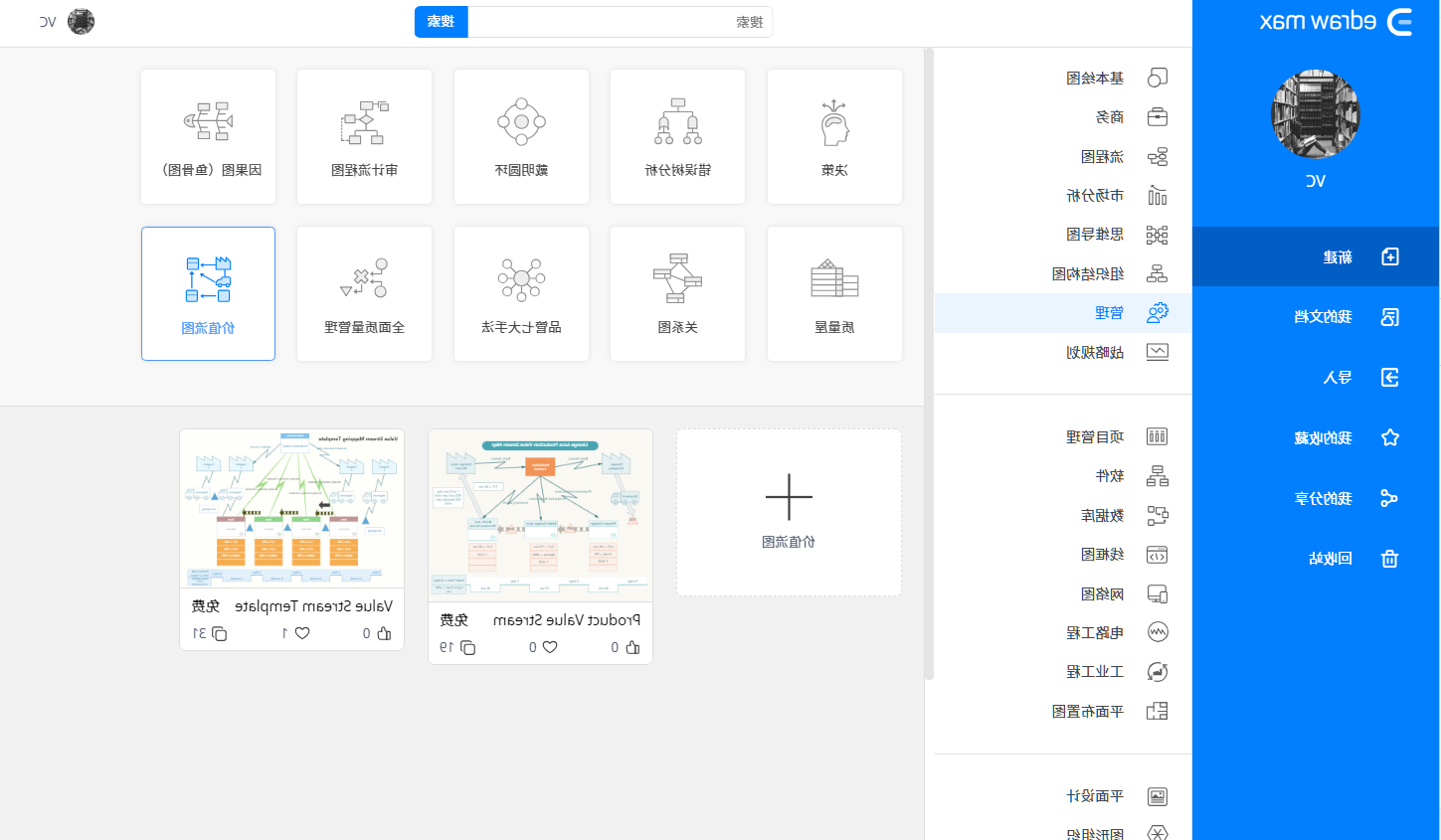This screenshot has width=1441, height=840.
Task: Open the Value Stream Template thumbnail
Action: tap(291, 509)
